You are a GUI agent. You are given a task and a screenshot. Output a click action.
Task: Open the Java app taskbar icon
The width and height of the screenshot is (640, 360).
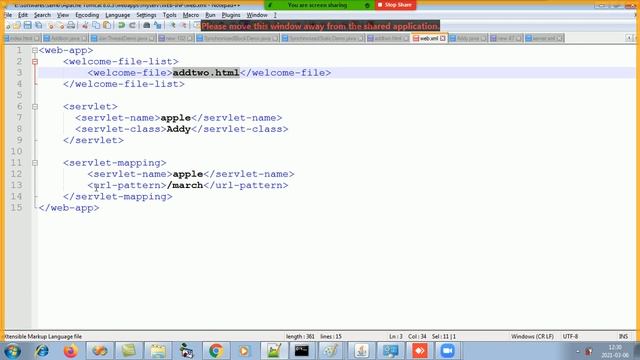point(361,351)
